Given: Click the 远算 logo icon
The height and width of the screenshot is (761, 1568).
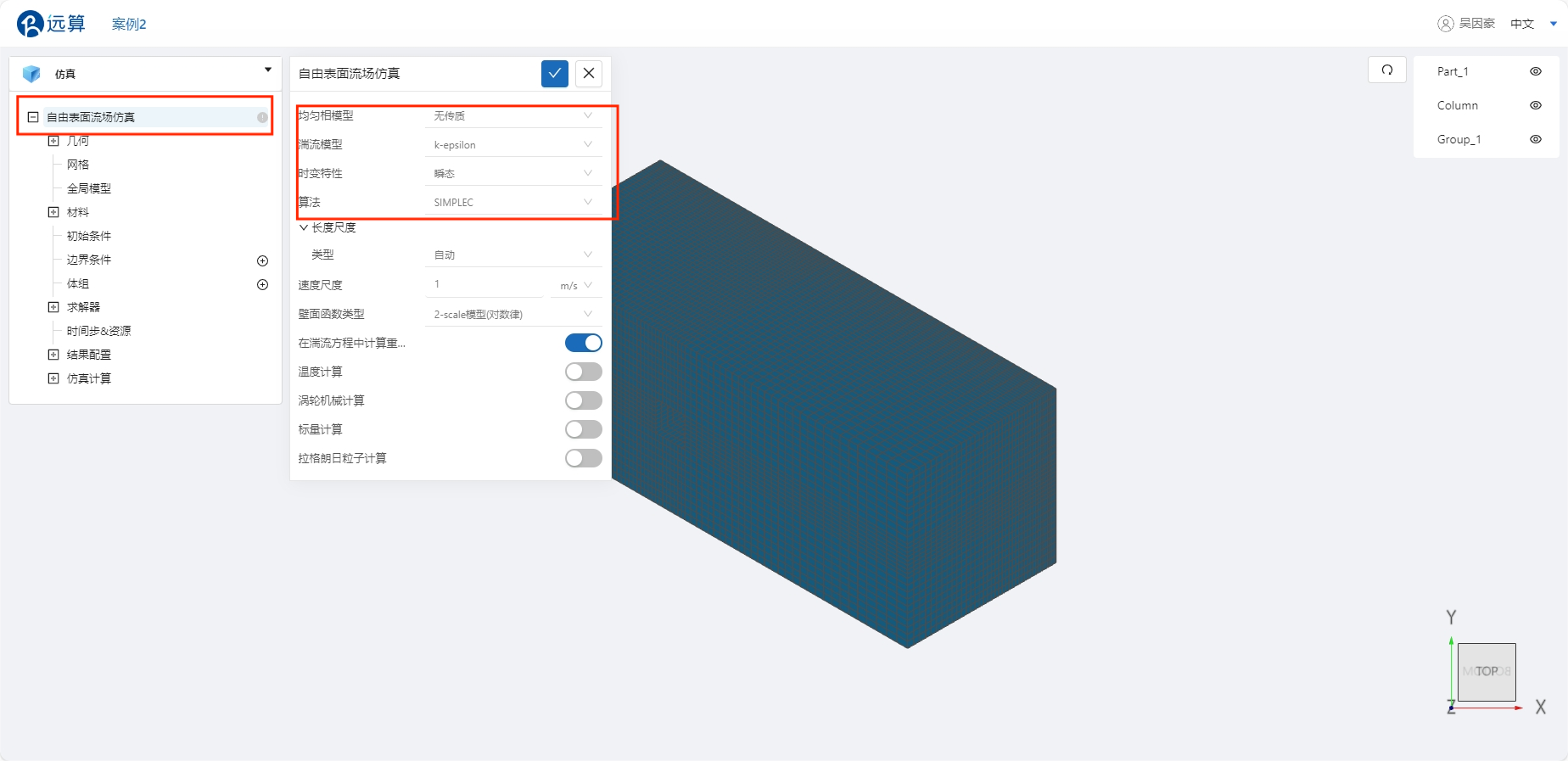Looking at the screenshot, I should (30, 24).
